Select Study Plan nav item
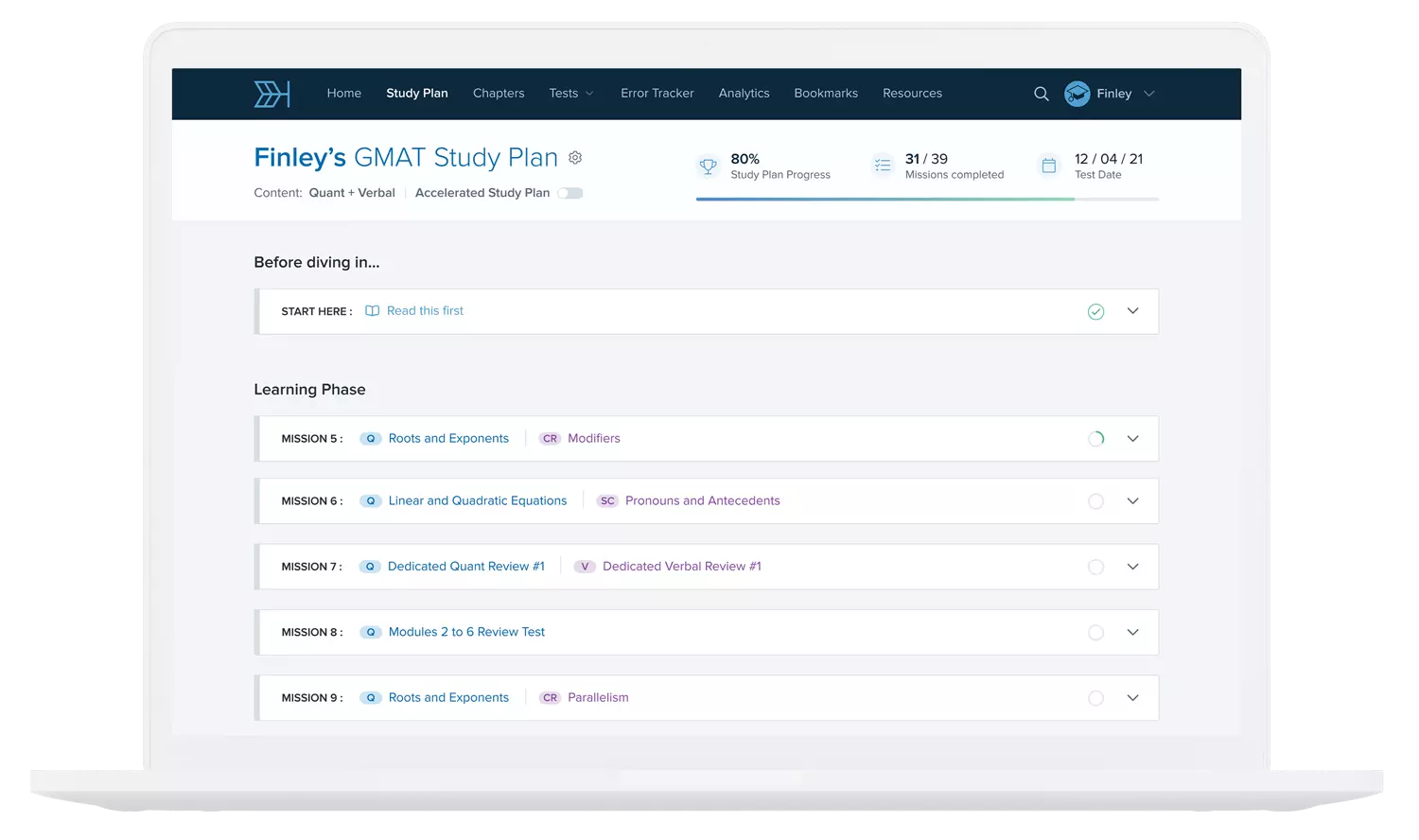1419x840 pixels. (417, 94)
